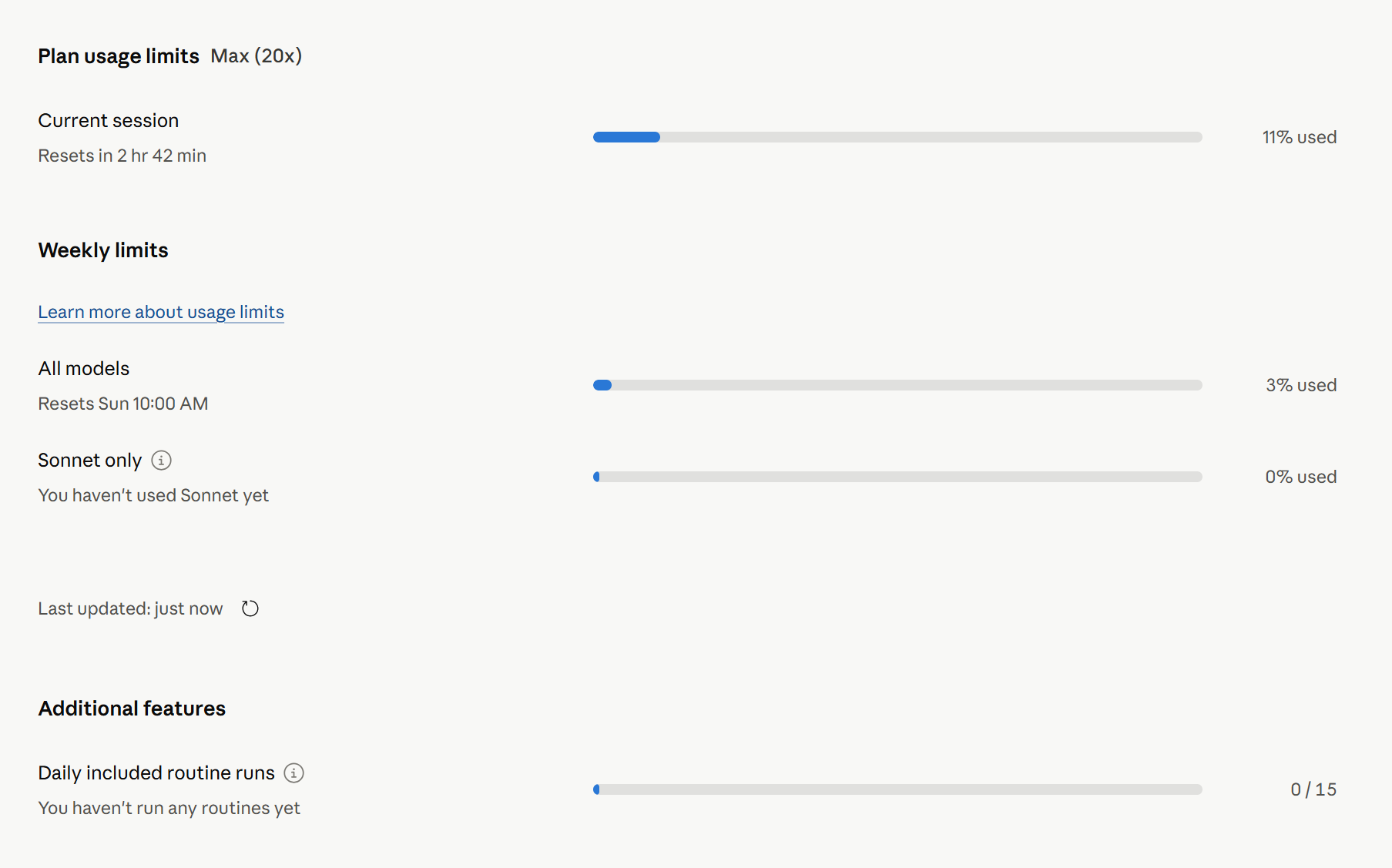Click the Current session progress bar
The image size is (1392, 868).
click(897, 137)
